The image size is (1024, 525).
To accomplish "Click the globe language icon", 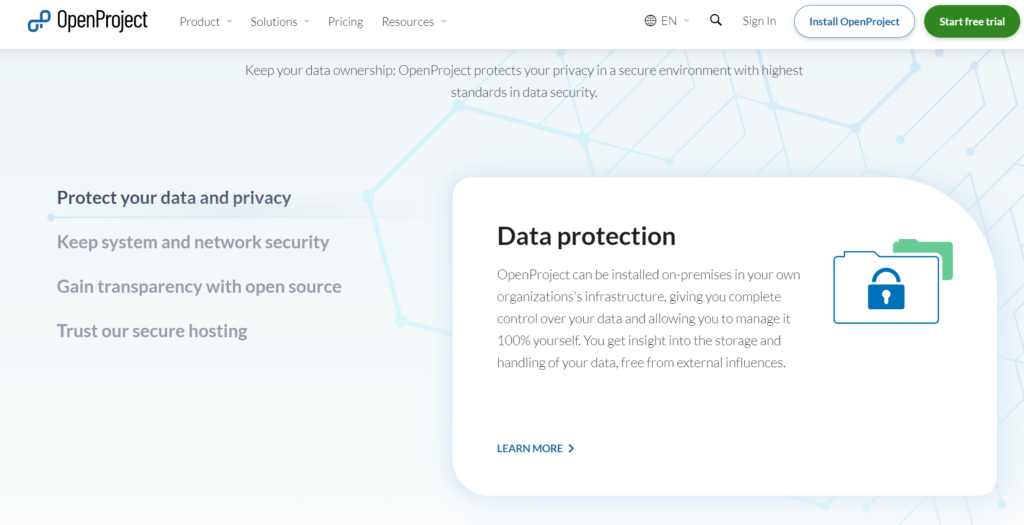I will pyautogui.click(x=651, y=21).
